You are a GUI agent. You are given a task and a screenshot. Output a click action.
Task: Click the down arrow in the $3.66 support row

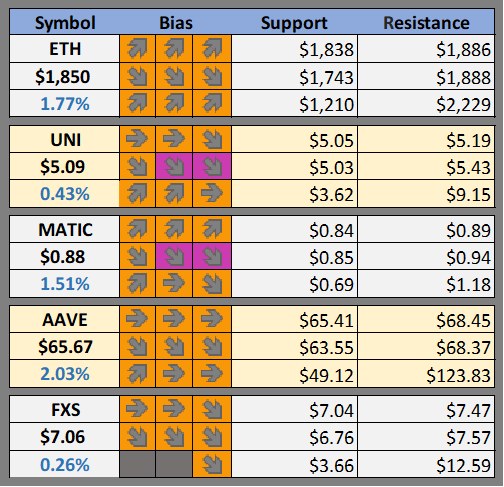[x=212, y=464]
